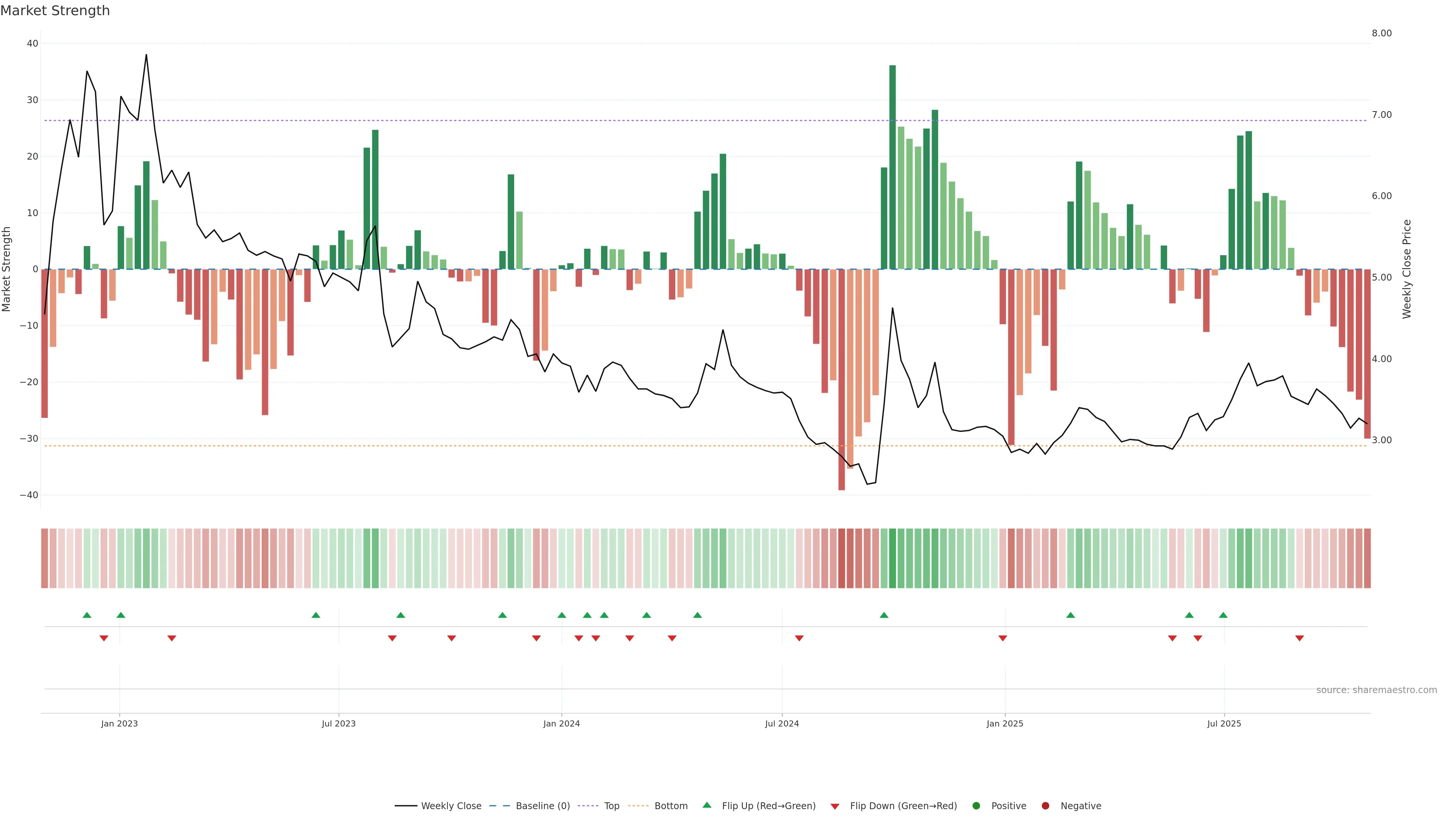Screen dimensions: 1456x819
Task: Click the rightmost green flip-up triangle marker
Action: click(1223, 615)
